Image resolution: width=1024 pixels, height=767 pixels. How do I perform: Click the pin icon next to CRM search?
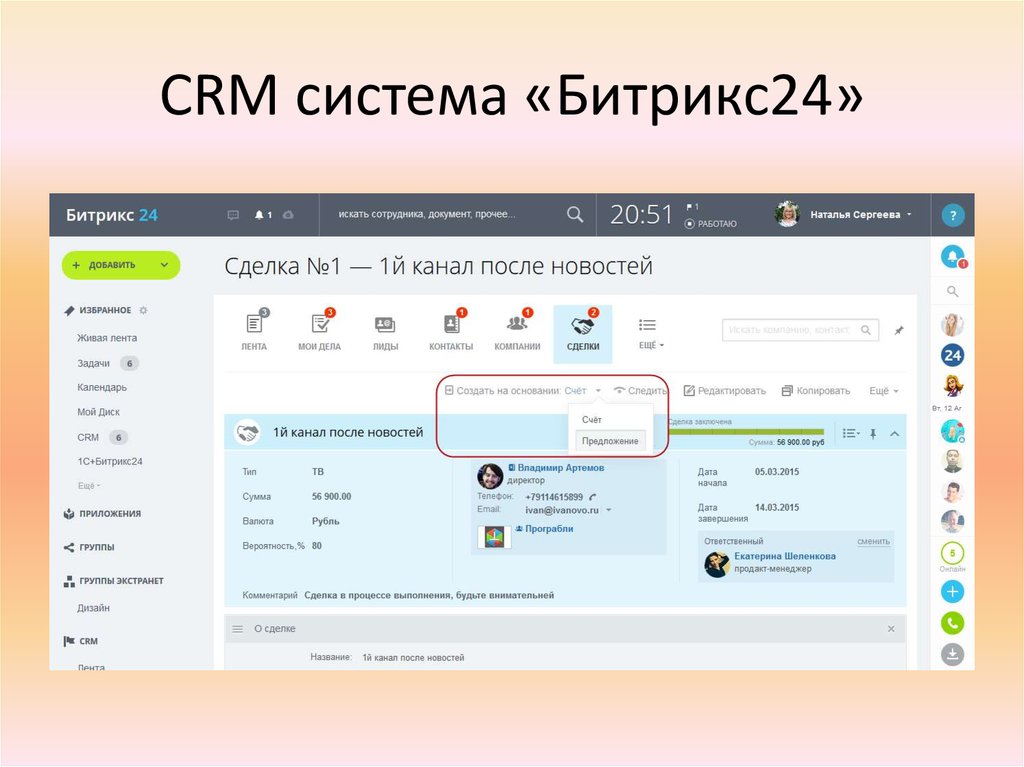(899, 331)
